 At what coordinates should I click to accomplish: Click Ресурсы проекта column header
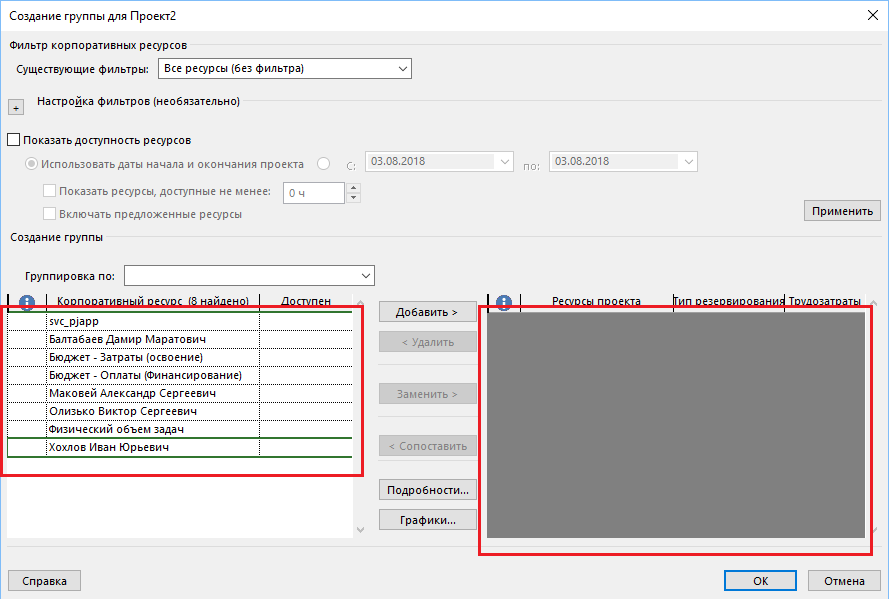pos(596,301)
